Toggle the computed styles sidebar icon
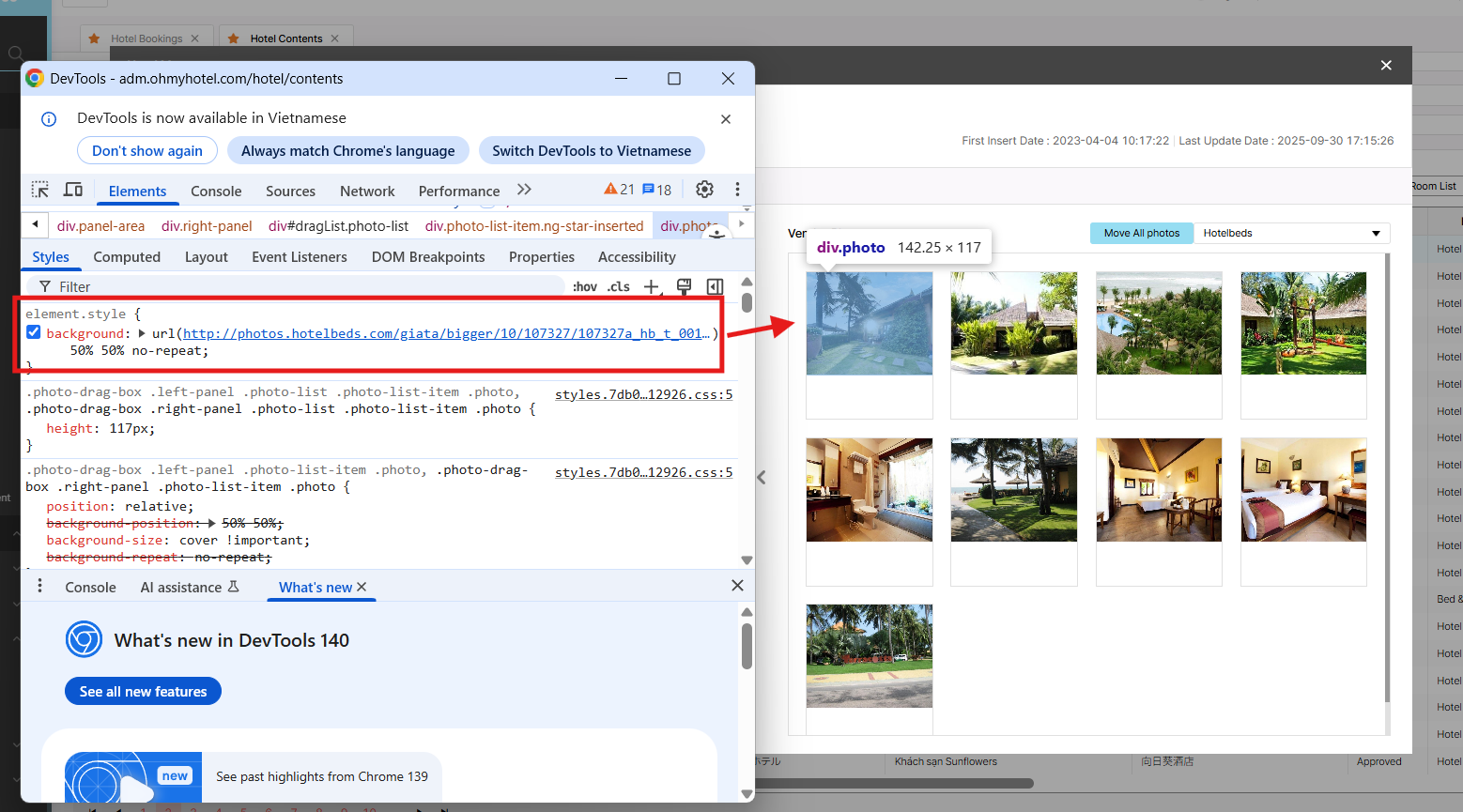The width and height of the screenshot is (1463, 812). pos(715,286)
